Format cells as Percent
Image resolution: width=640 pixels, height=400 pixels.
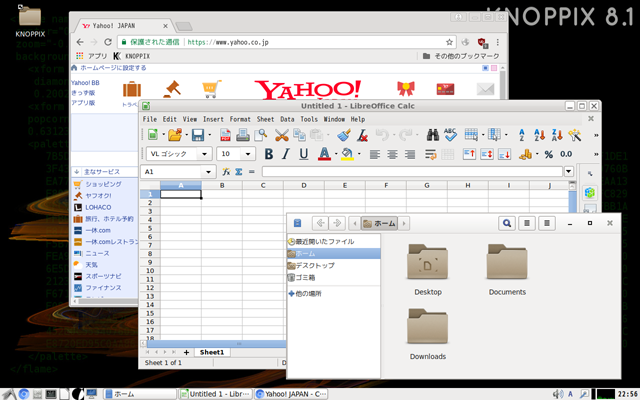pos(549,154)
